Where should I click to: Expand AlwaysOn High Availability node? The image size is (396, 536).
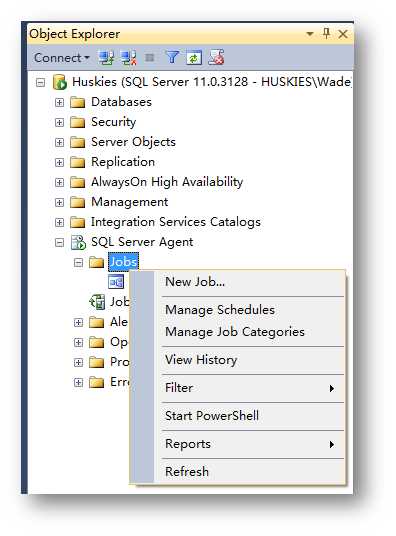tap(59, 182)
